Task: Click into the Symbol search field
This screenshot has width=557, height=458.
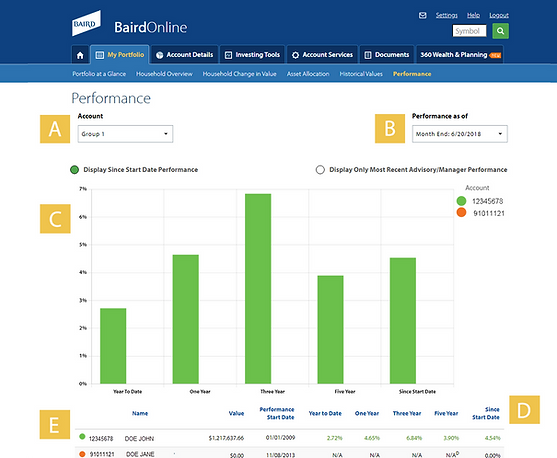Action: [x=469, y=31]
